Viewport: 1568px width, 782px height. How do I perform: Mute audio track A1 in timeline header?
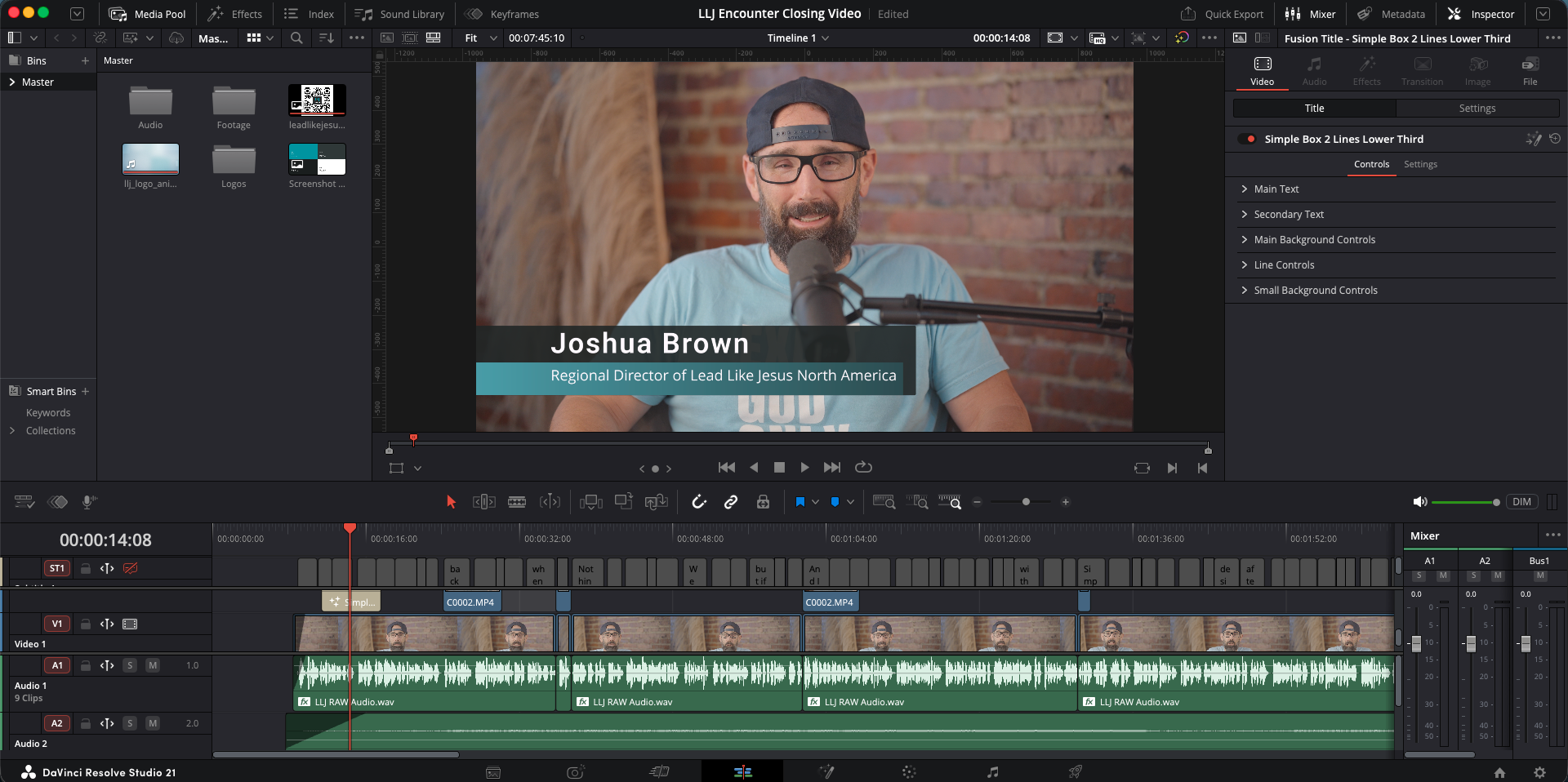(x=153, y=666)
